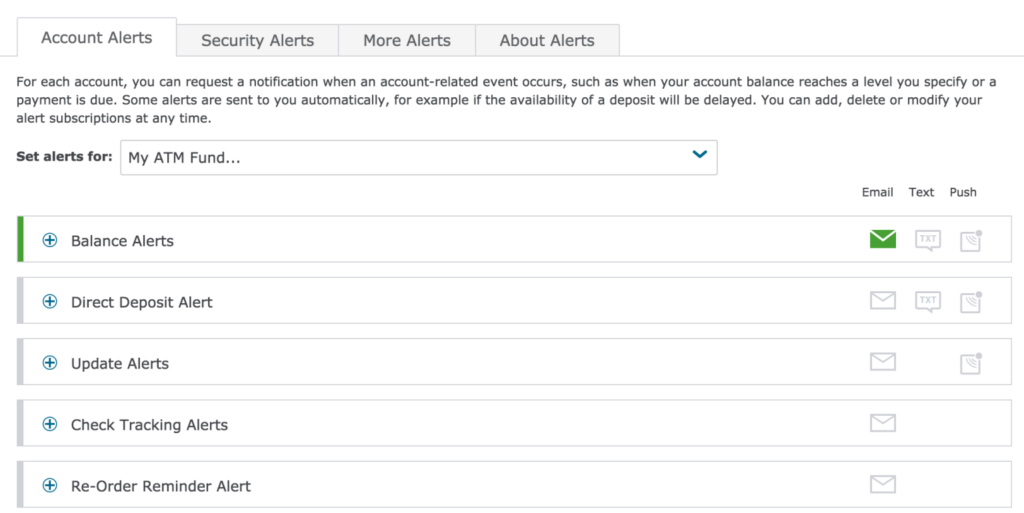Switch to the Security Alerts tab
This screenshot has height=513, width=1024.
click(x=257, y=40)
